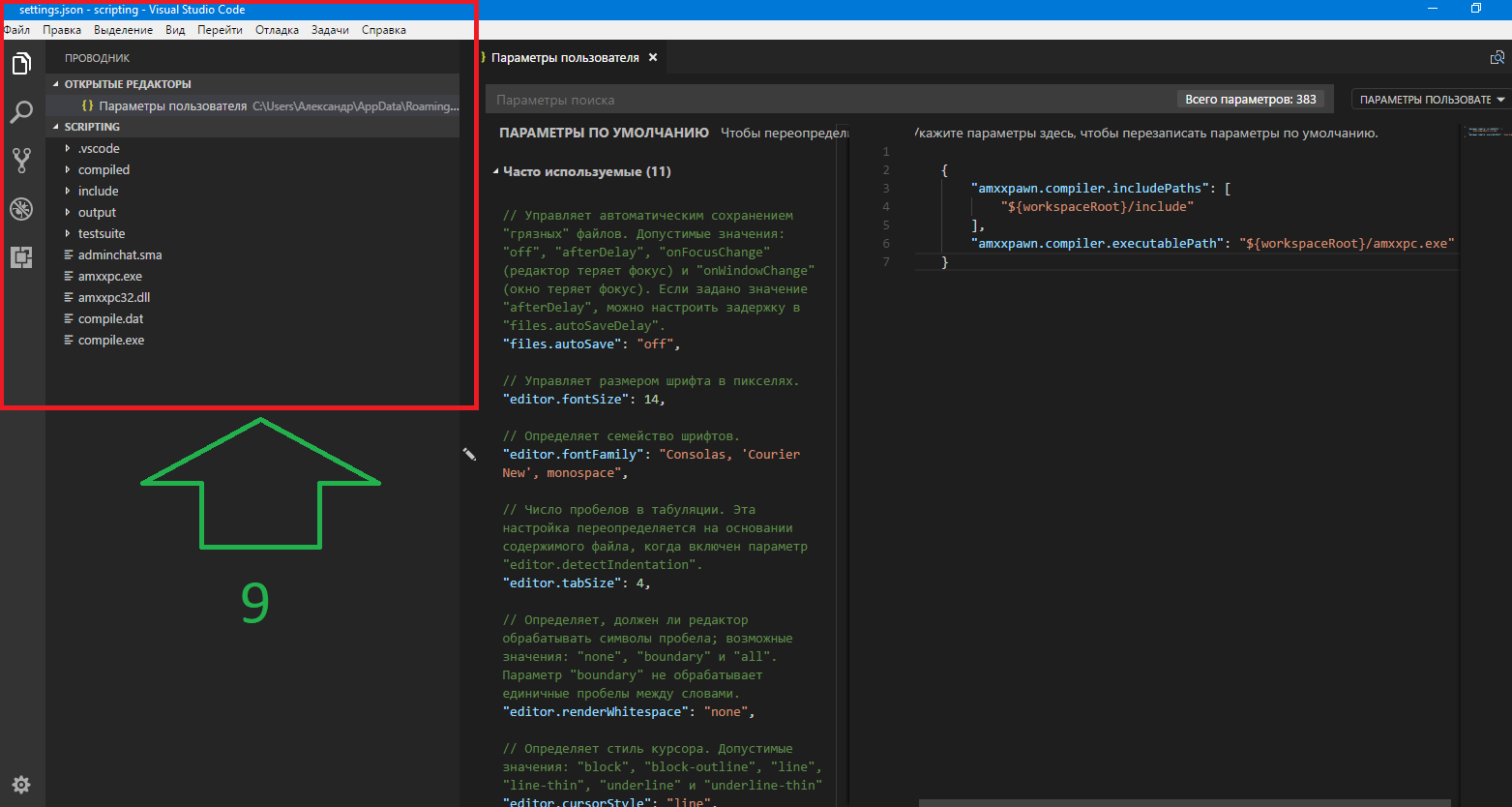Click the split editor icon at top right
The image size is (1512, 807).
[x=1497, y=58]
